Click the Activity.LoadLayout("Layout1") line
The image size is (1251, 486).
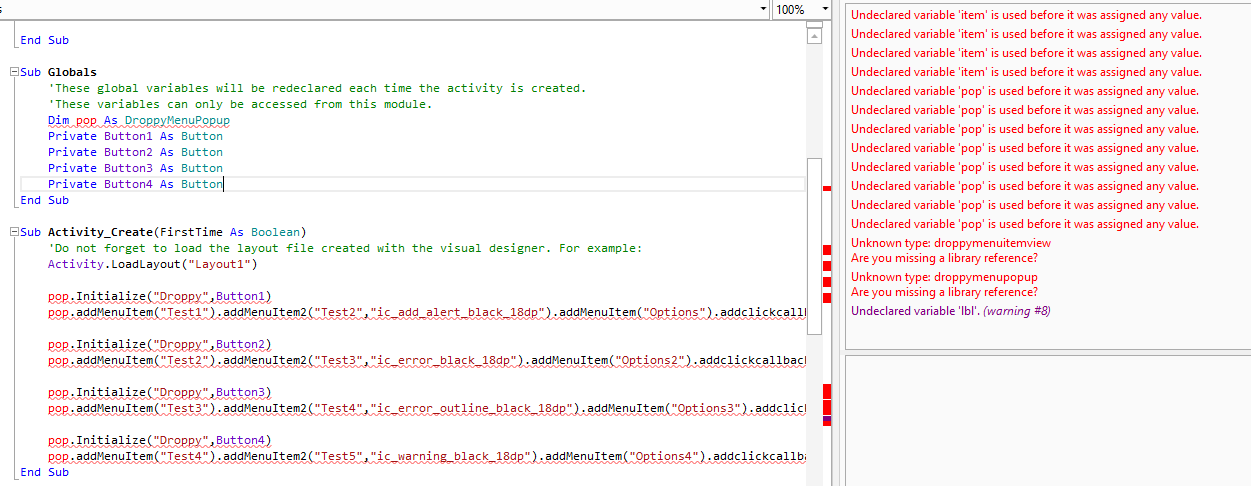click(153, 264)
